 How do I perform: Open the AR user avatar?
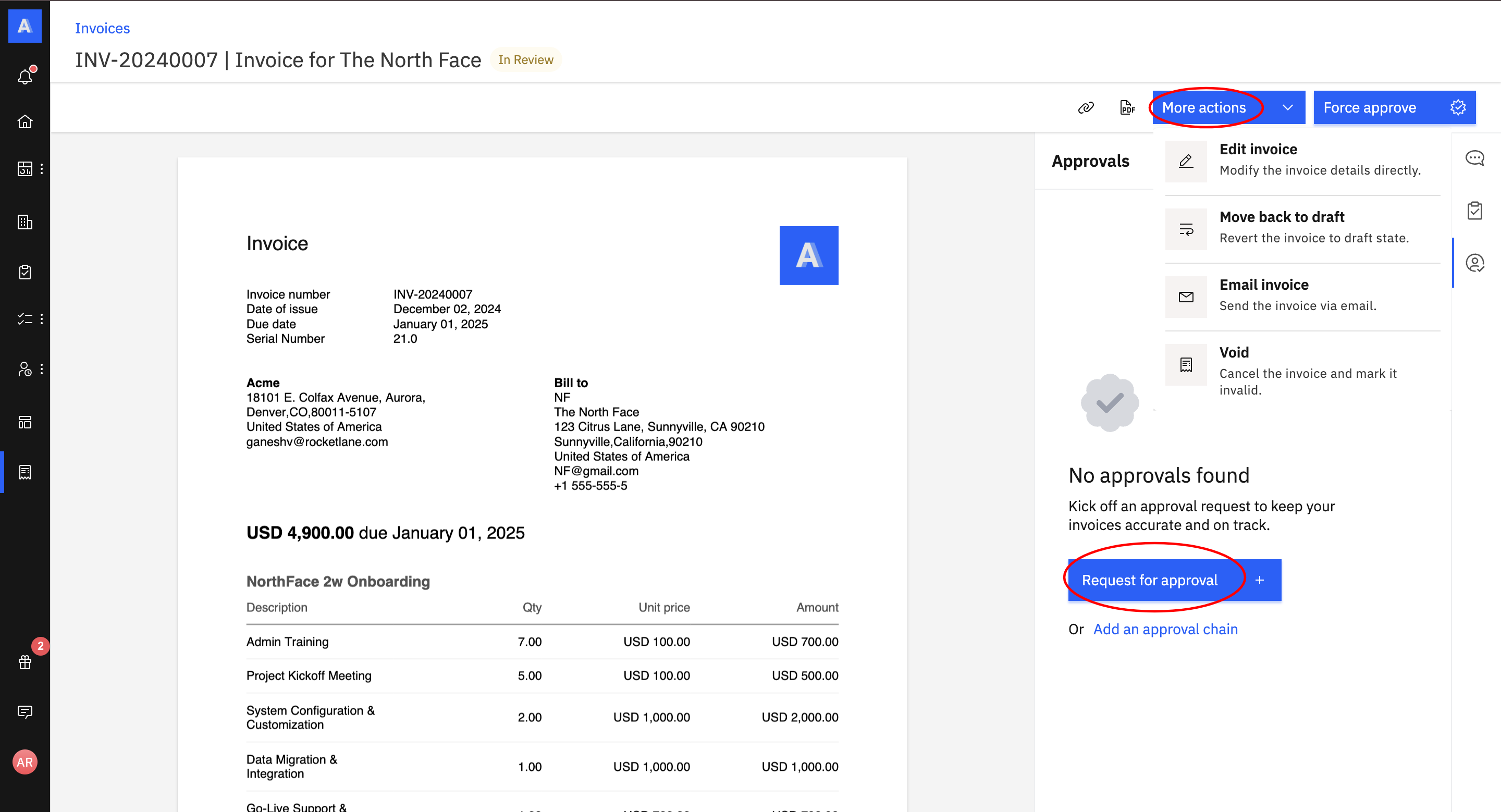point(25,762)
